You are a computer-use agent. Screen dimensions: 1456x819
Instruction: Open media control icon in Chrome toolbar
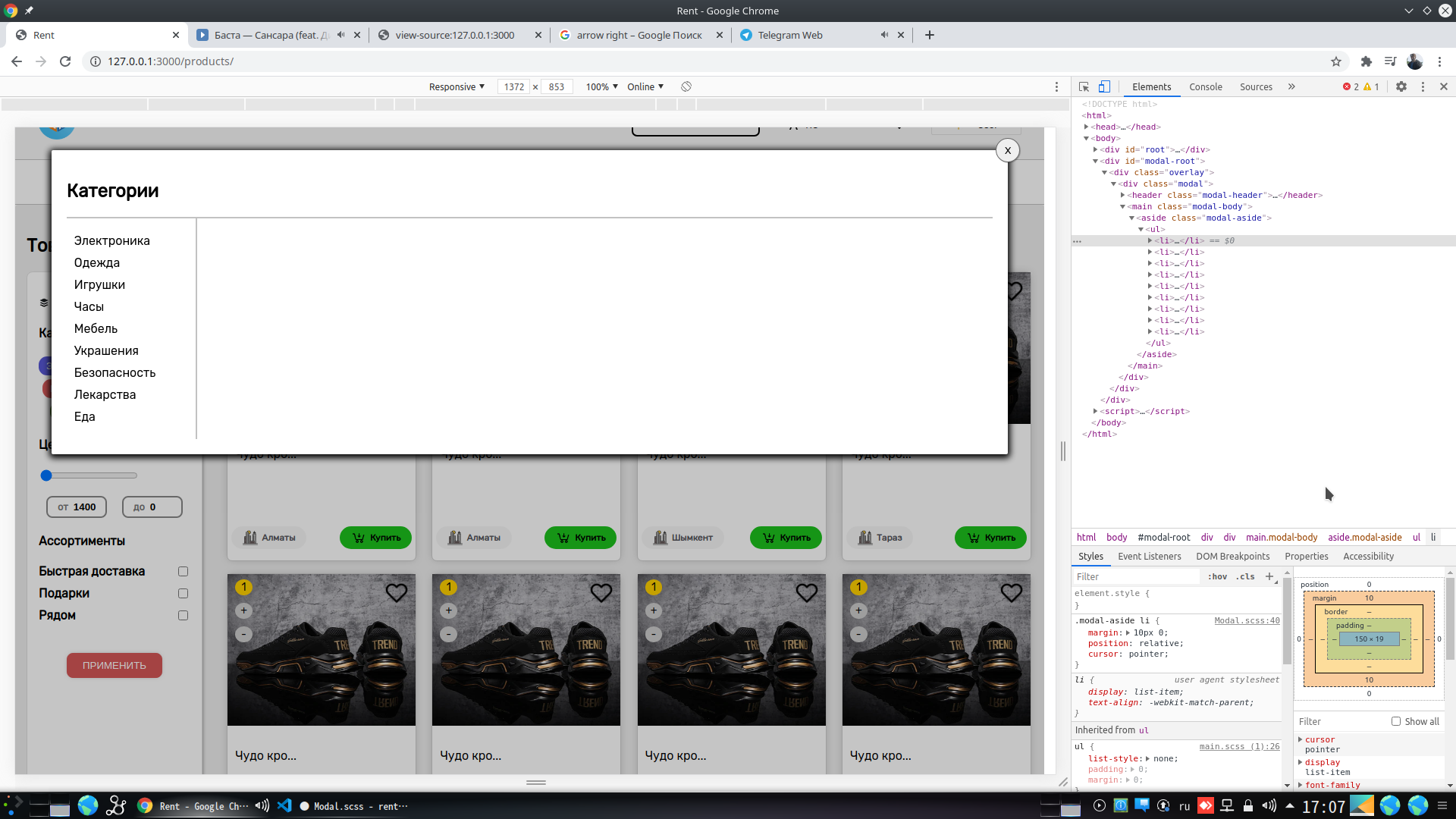1390,61
